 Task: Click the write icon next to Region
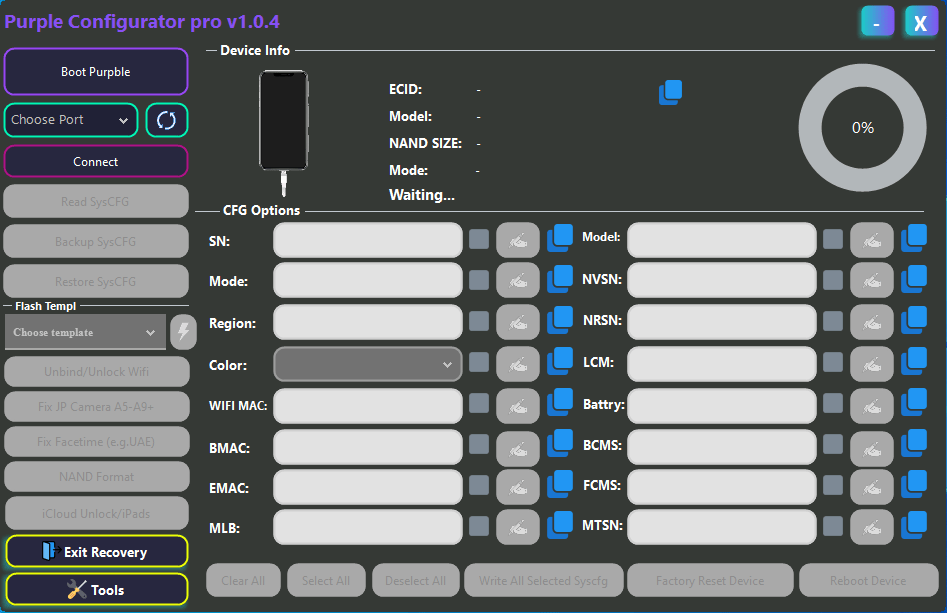click(518, 322)
